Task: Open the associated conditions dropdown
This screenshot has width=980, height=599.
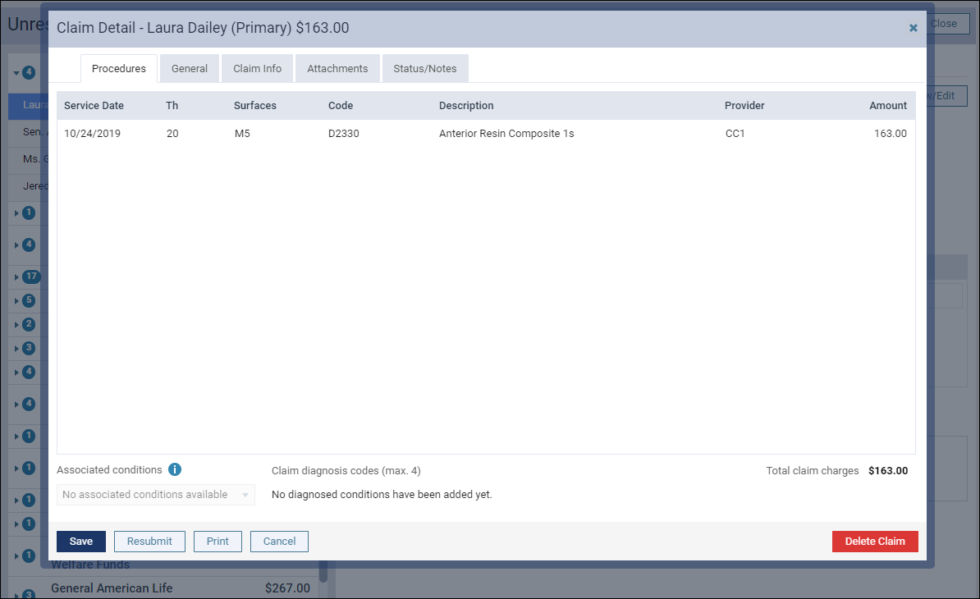Action: coord(155,495)
